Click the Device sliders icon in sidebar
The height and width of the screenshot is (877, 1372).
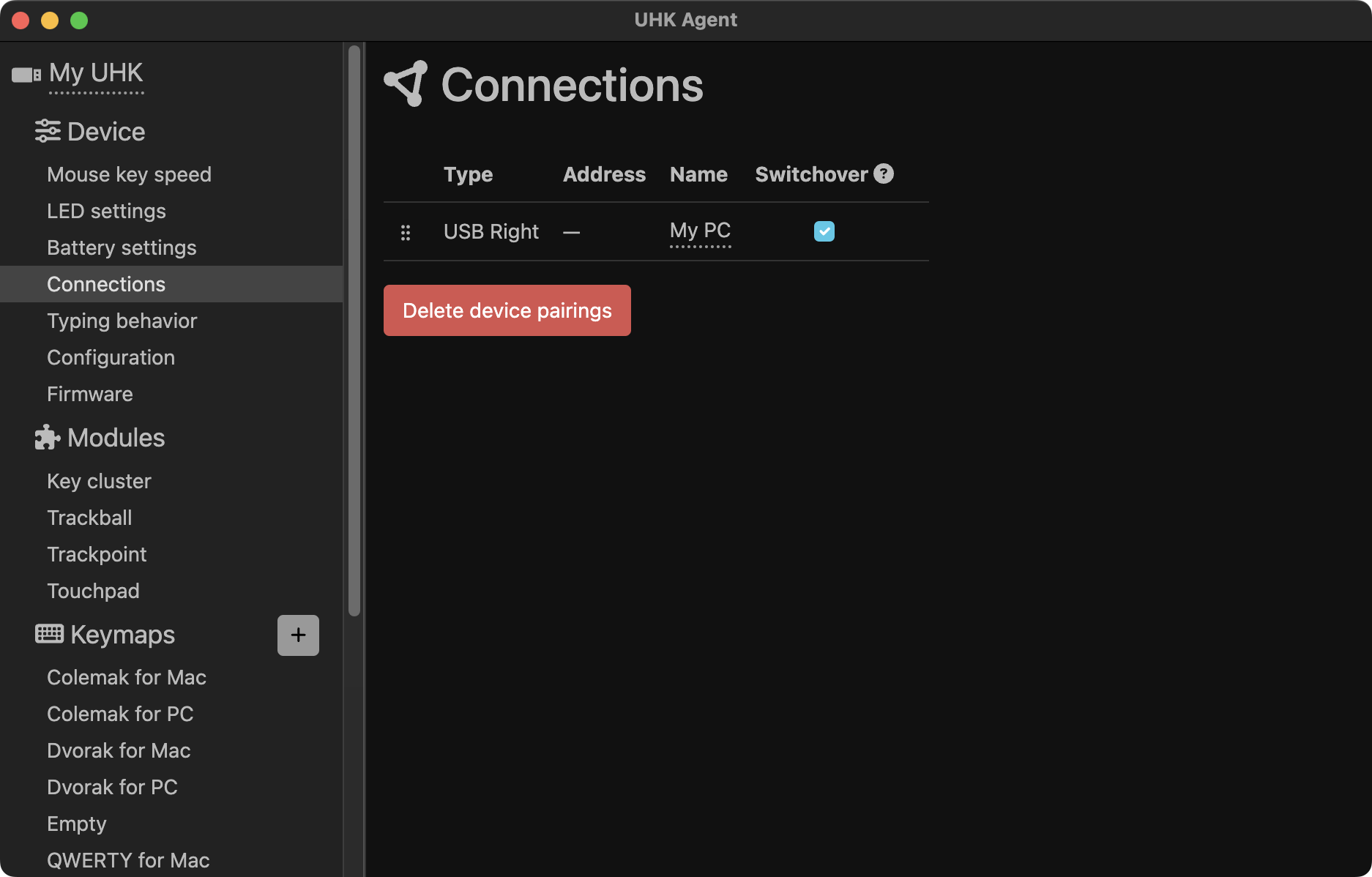48,131
